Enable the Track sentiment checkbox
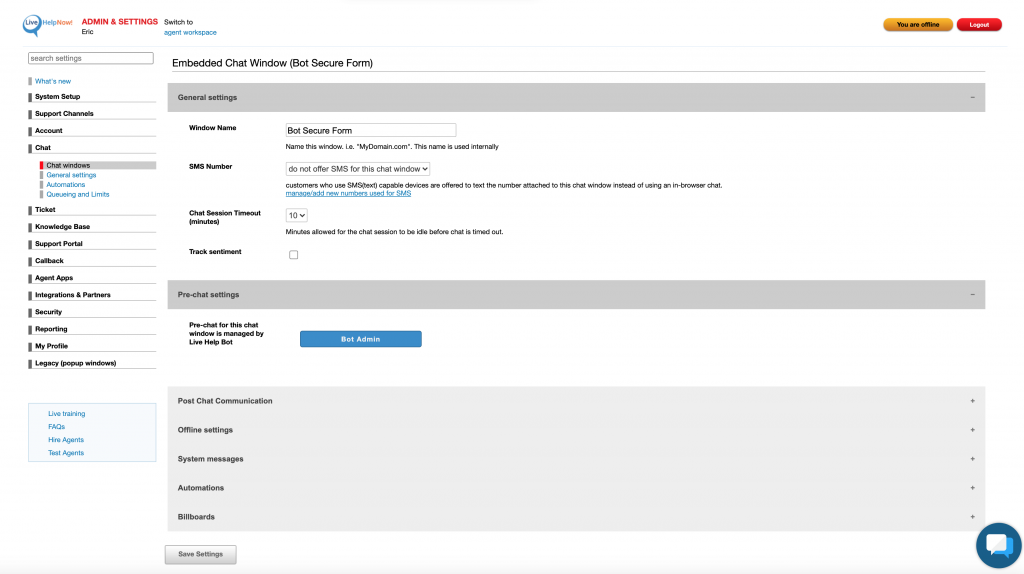 (294, 255)
